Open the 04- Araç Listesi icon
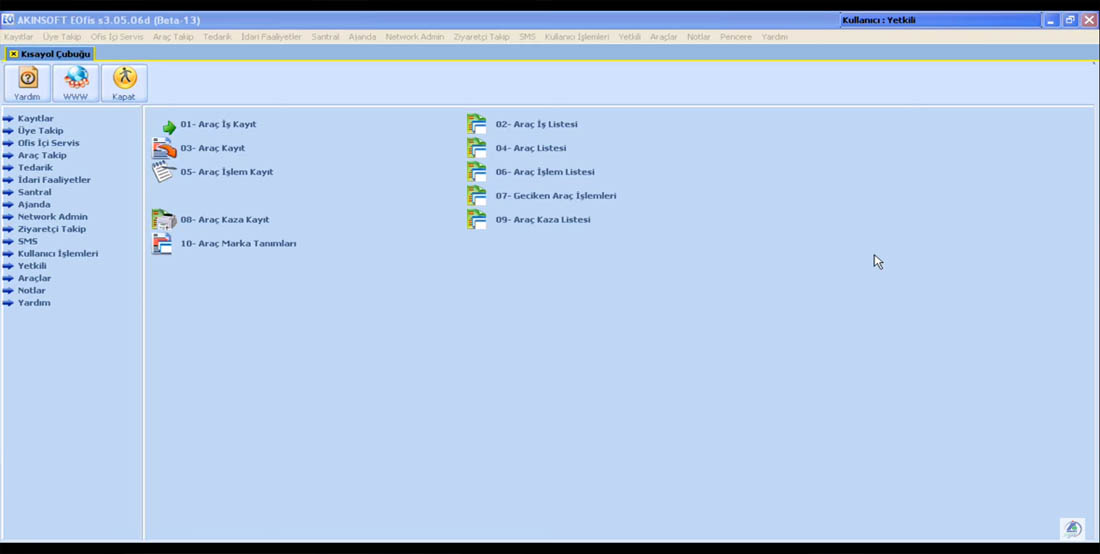 [x=476, y=148]
